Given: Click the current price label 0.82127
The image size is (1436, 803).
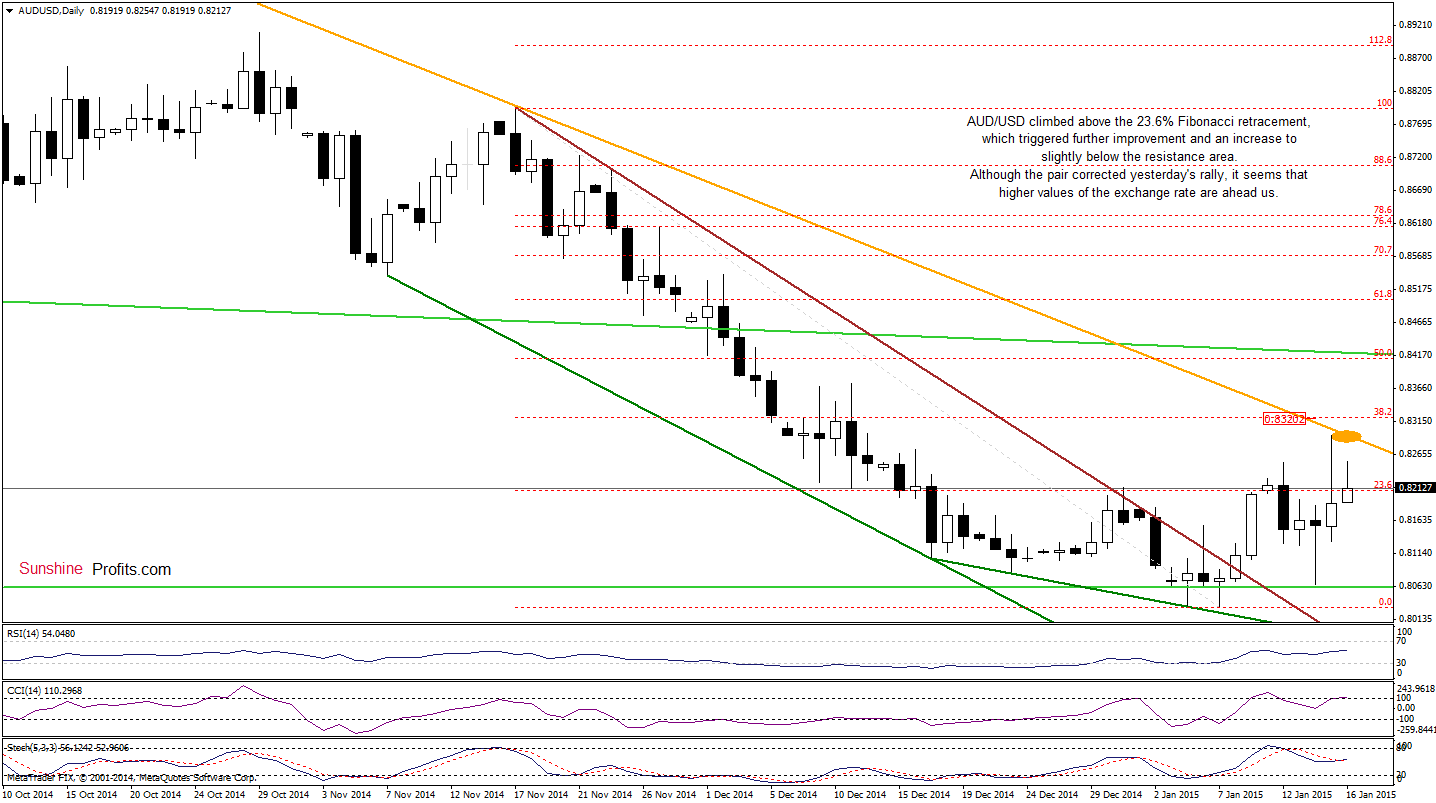Looking at the screenshot, I should (x=1415, y=488).
